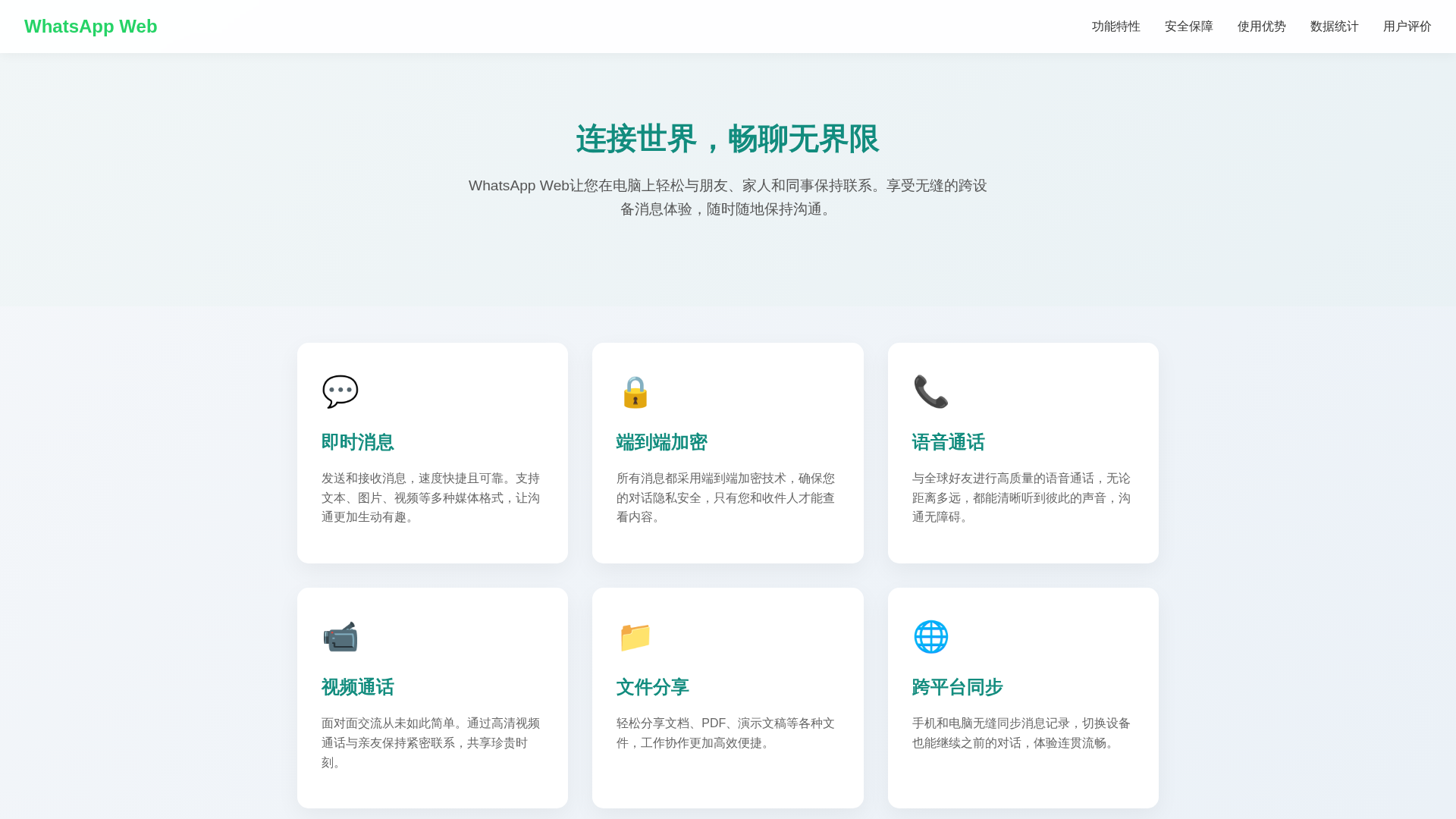
Task: Click the folder icon for 文件分享
Action: click(635, 636)
